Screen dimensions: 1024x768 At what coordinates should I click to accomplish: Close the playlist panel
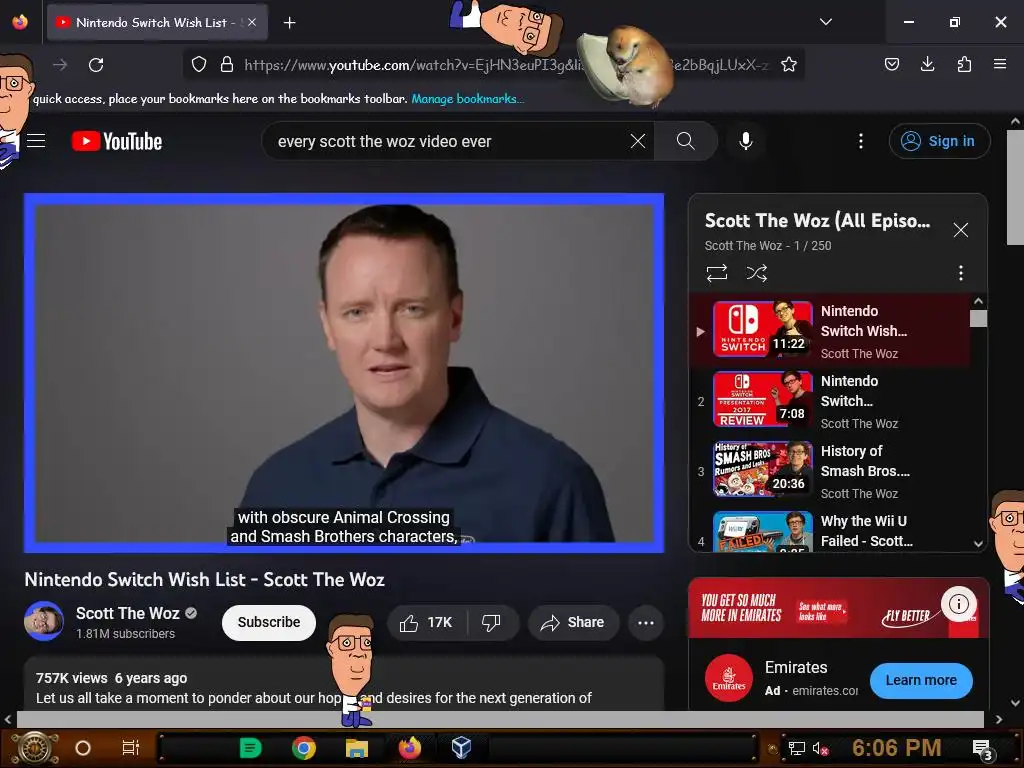961,230
